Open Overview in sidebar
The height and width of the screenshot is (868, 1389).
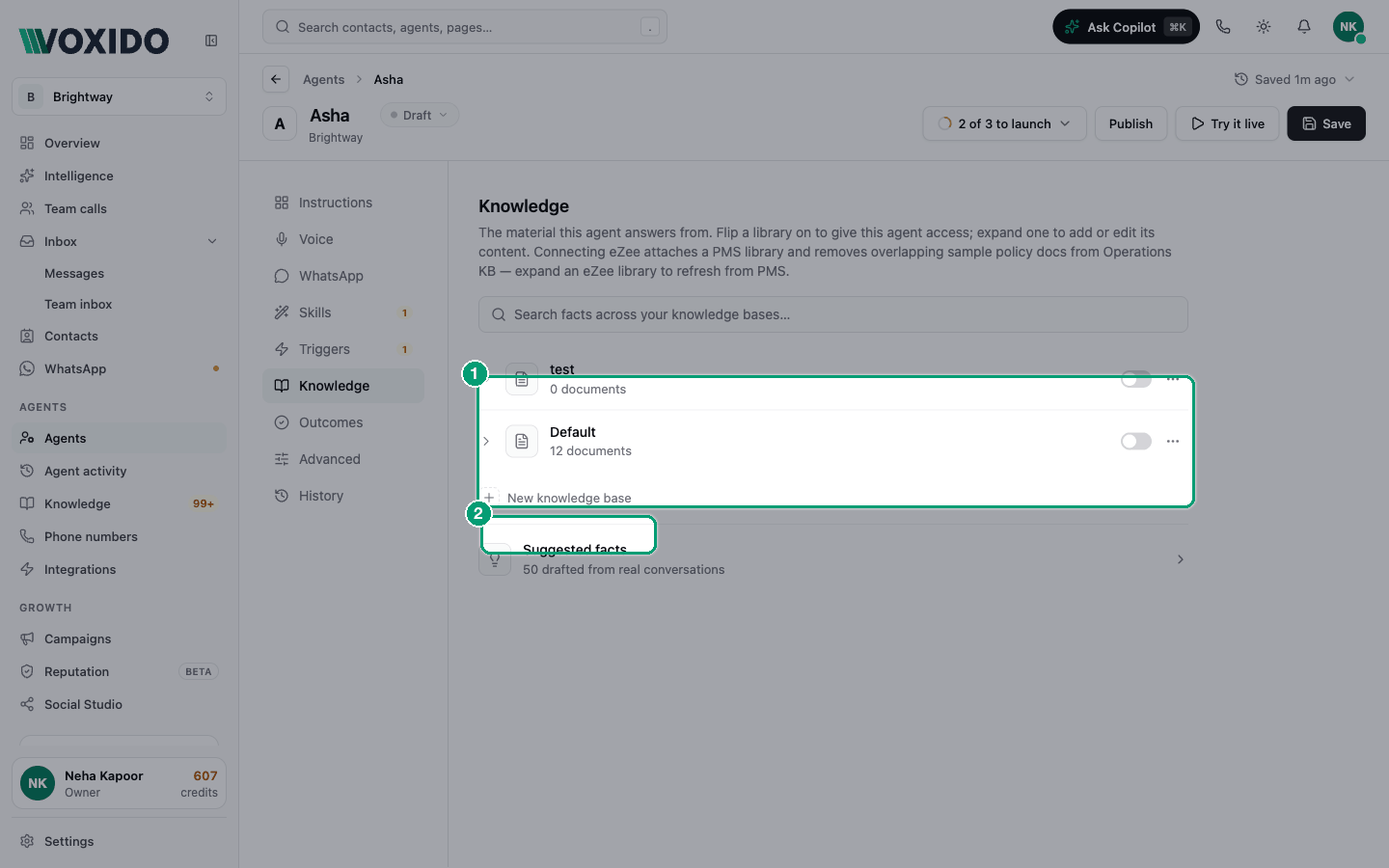[119, 143]
